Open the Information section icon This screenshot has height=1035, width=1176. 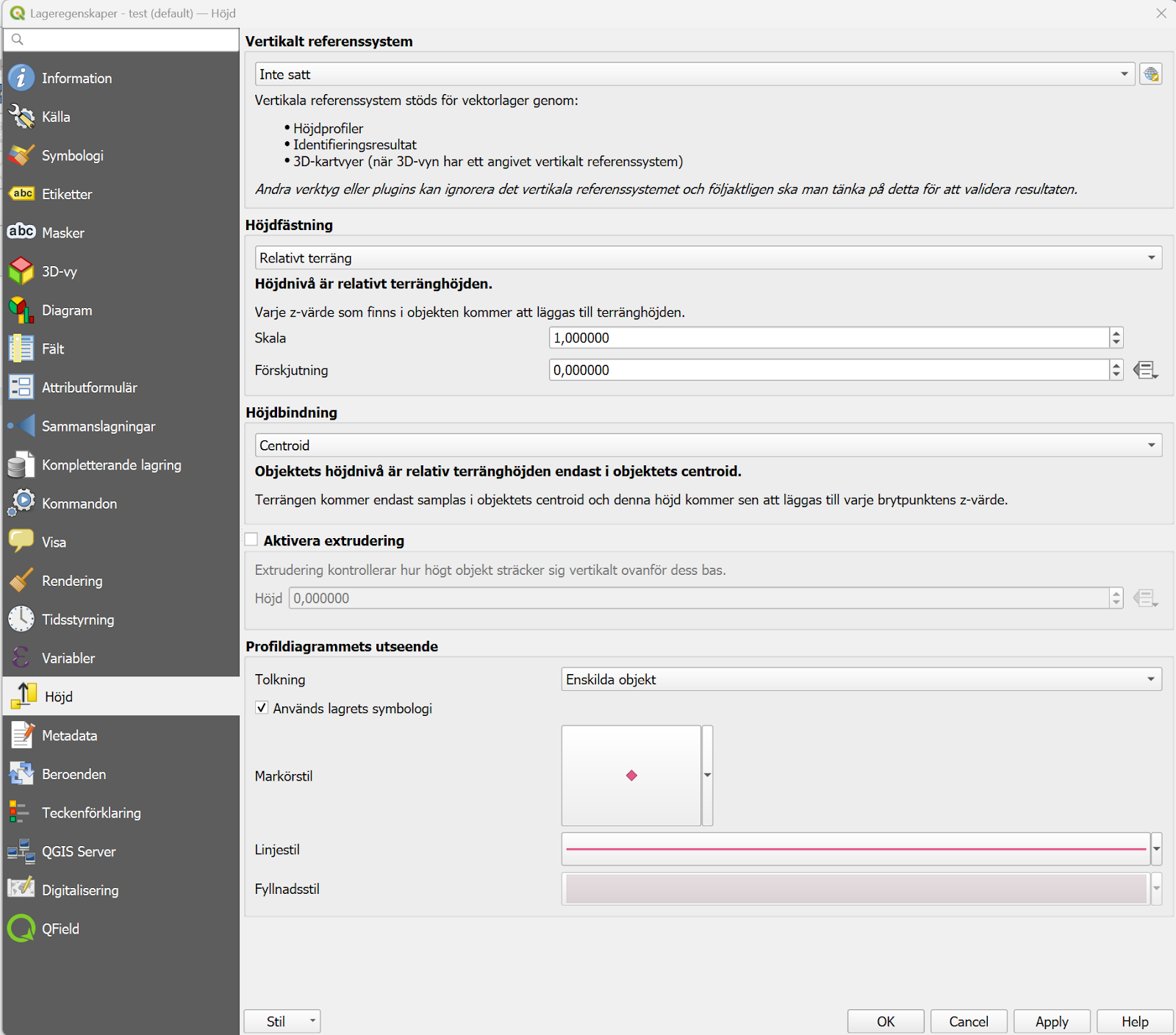pos(21,77)
